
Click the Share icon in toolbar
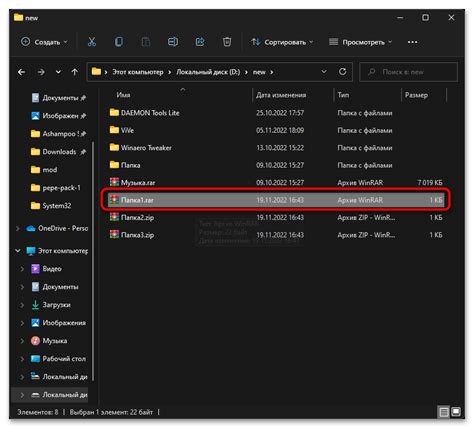(x=200, y=42)
